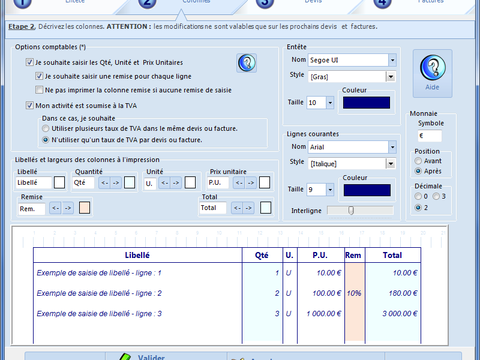Click the -> arrow for Prix unitaire
The height and width of the screenshot is (360, 480).
pos(251,183)
